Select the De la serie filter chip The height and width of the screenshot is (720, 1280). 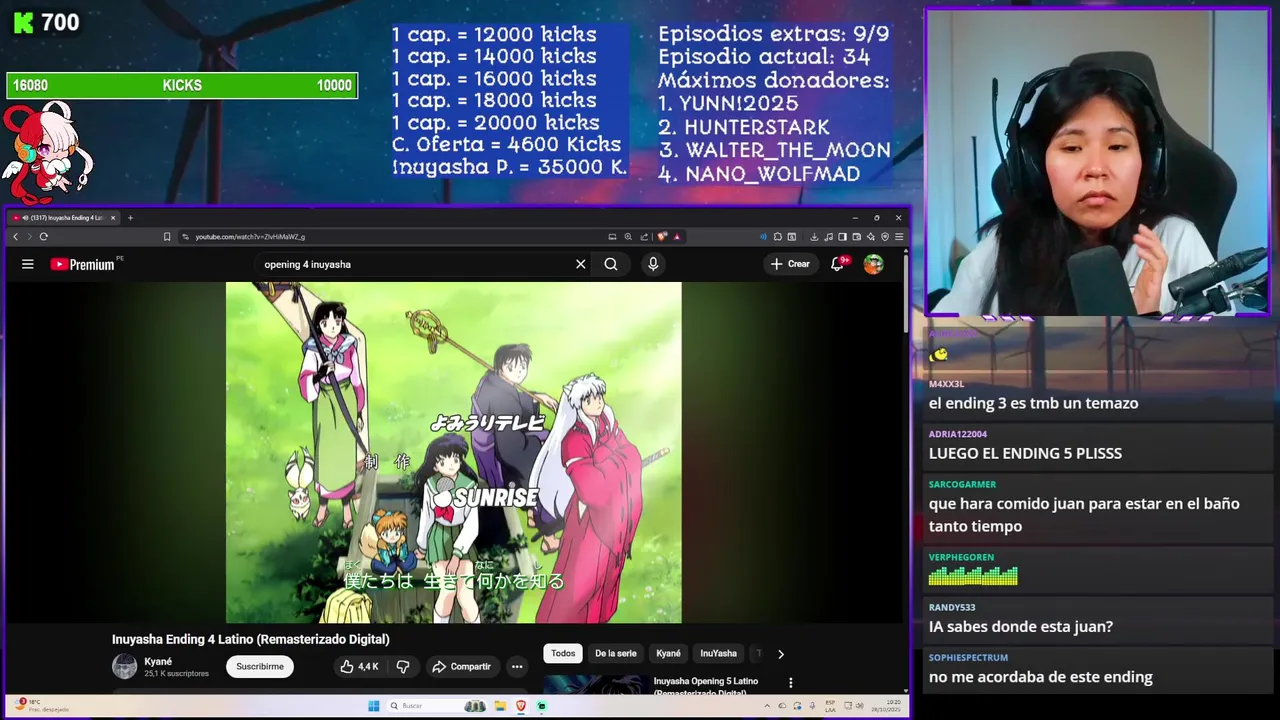click(x=615, y=653)
